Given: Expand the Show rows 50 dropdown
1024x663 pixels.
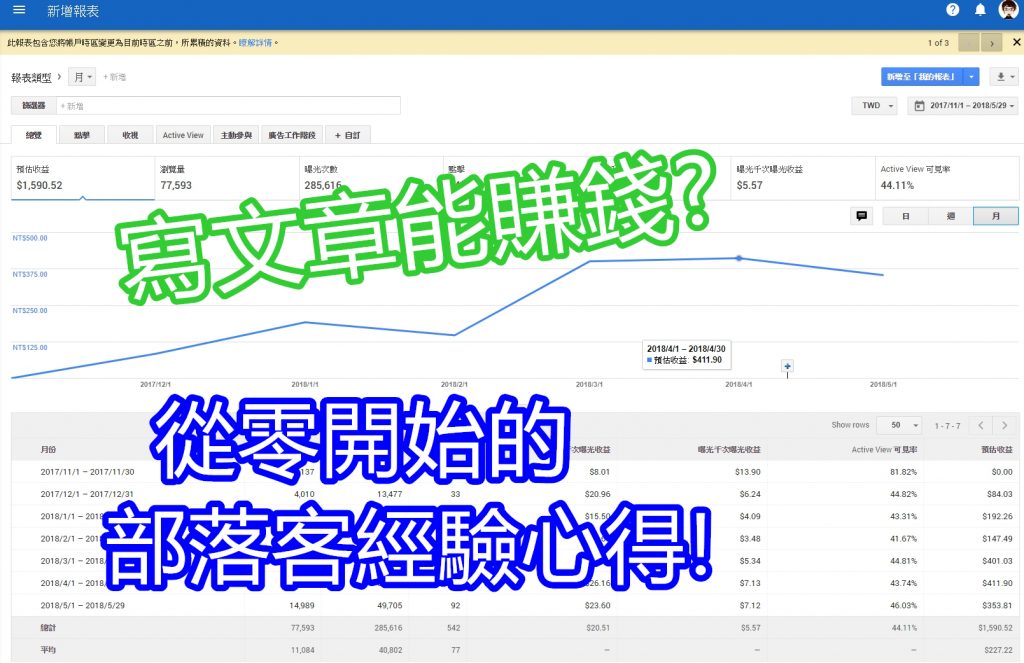Looking at the screenshot, I should coord(898,425).
